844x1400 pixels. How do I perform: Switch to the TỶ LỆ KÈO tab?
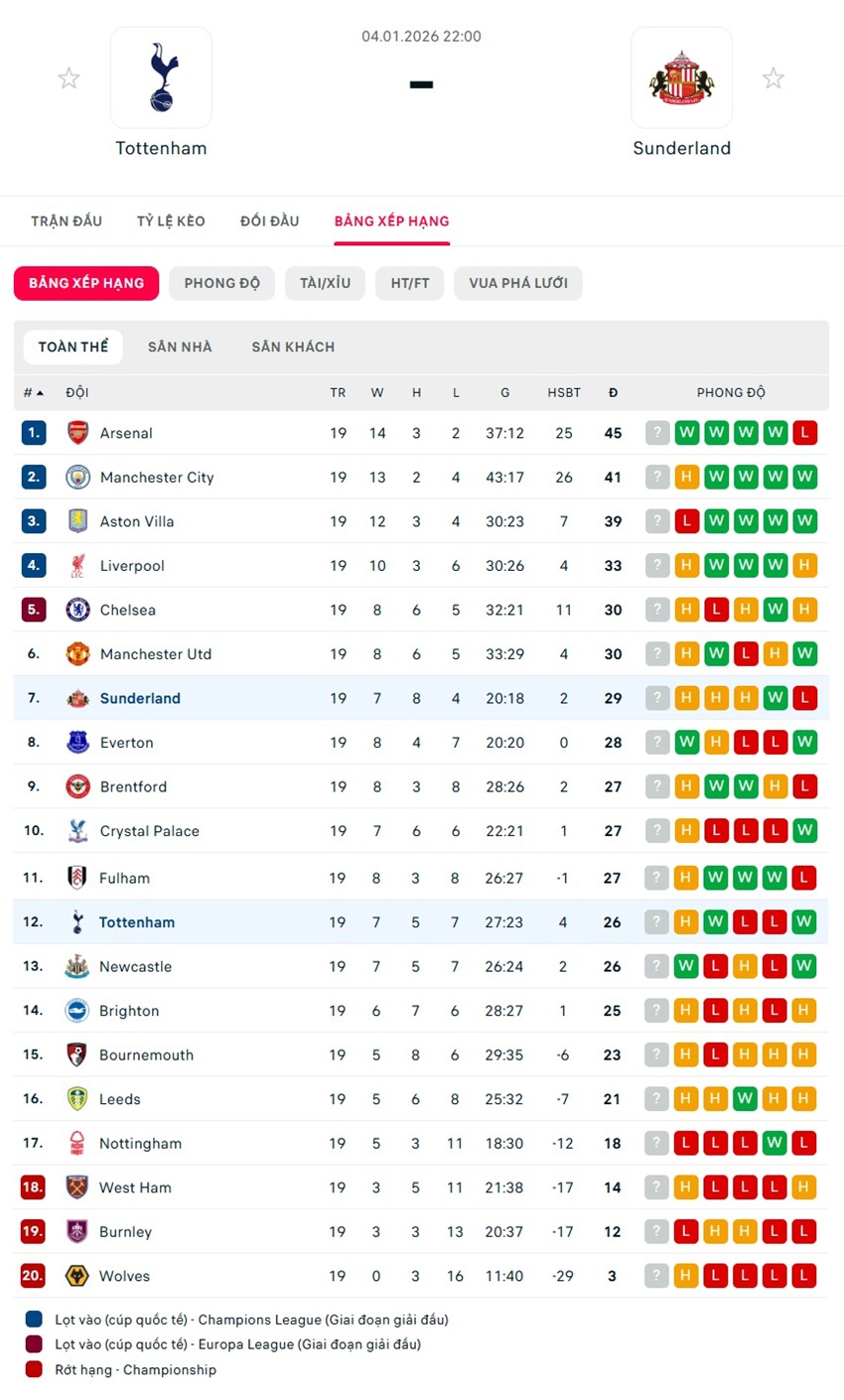[171, 221]
